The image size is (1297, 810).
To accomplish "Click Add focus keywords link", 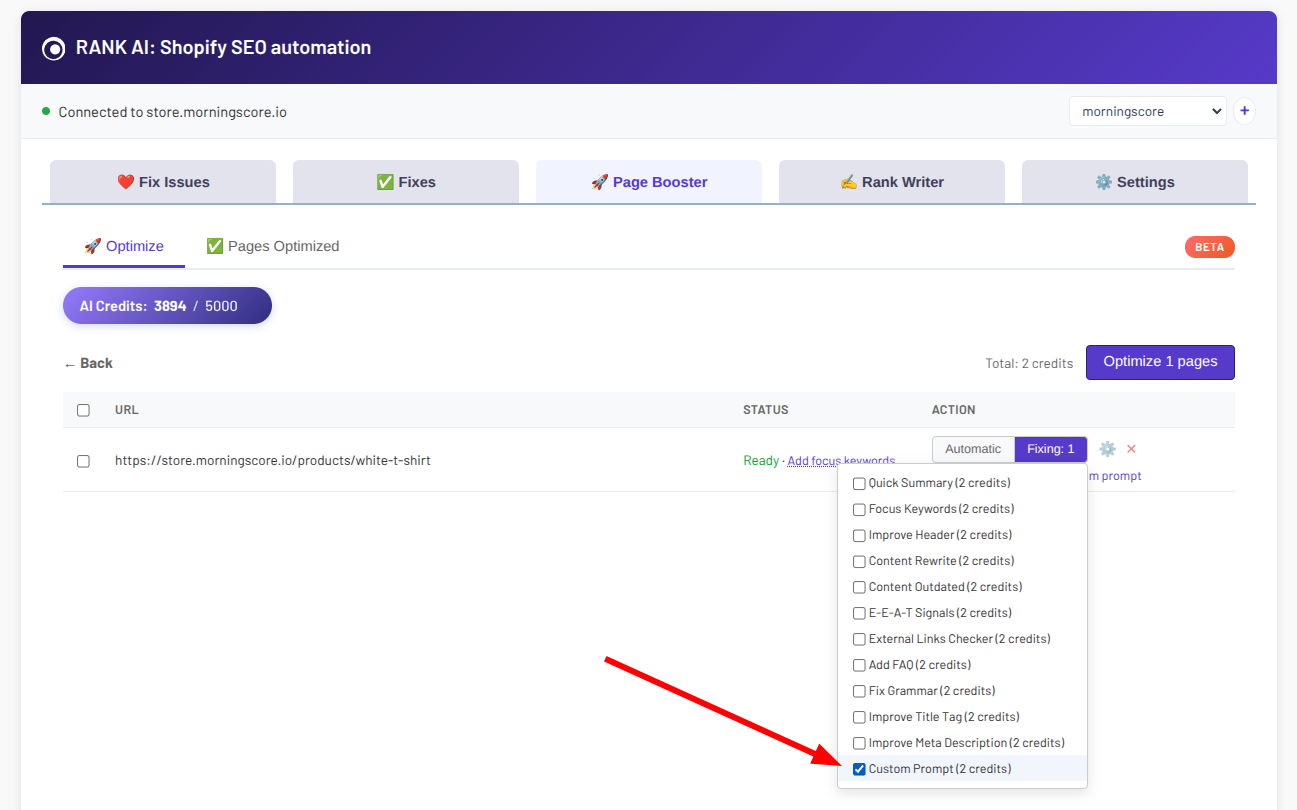I will tap(841, 461).
